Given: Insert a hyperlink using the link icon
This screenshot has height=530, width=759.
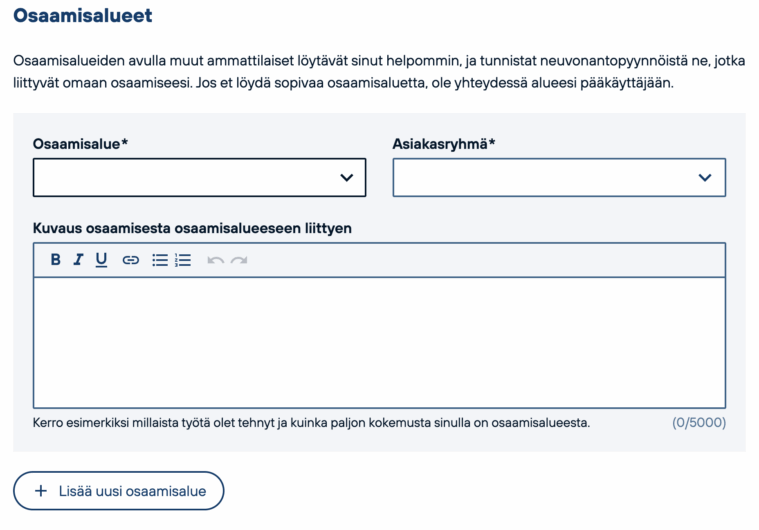Looking at the screenshot, I should [131, 260].
